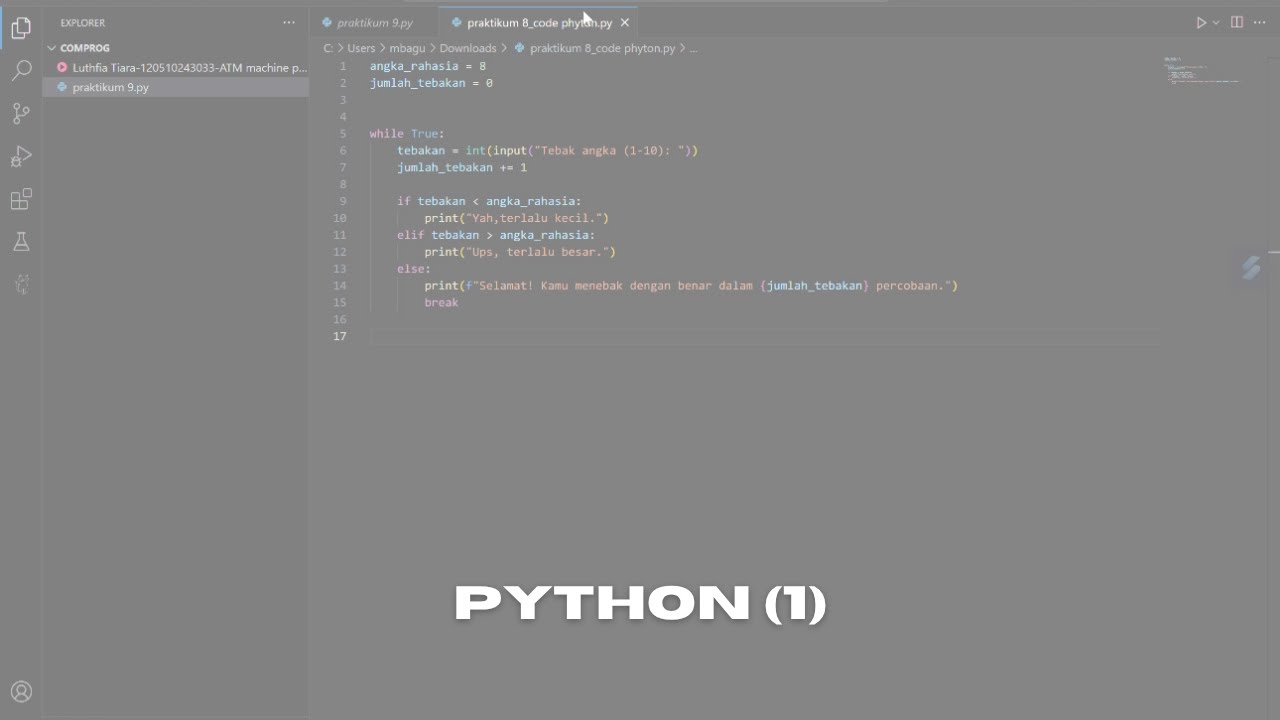Click the 'Yah,terlalu kecil.' print line

(516, 218)
